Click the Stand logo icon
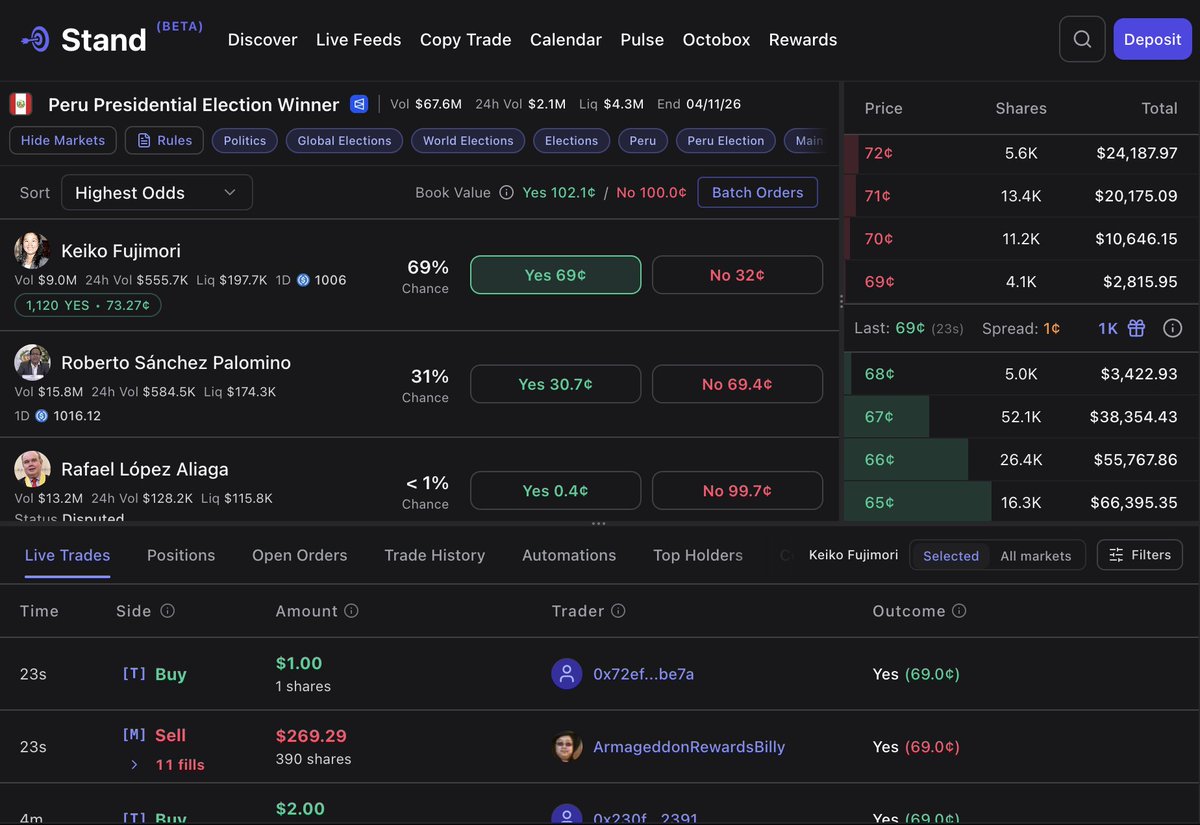Screen dimensions: 1200x825 pyautogui.click(x=36, y=40)
